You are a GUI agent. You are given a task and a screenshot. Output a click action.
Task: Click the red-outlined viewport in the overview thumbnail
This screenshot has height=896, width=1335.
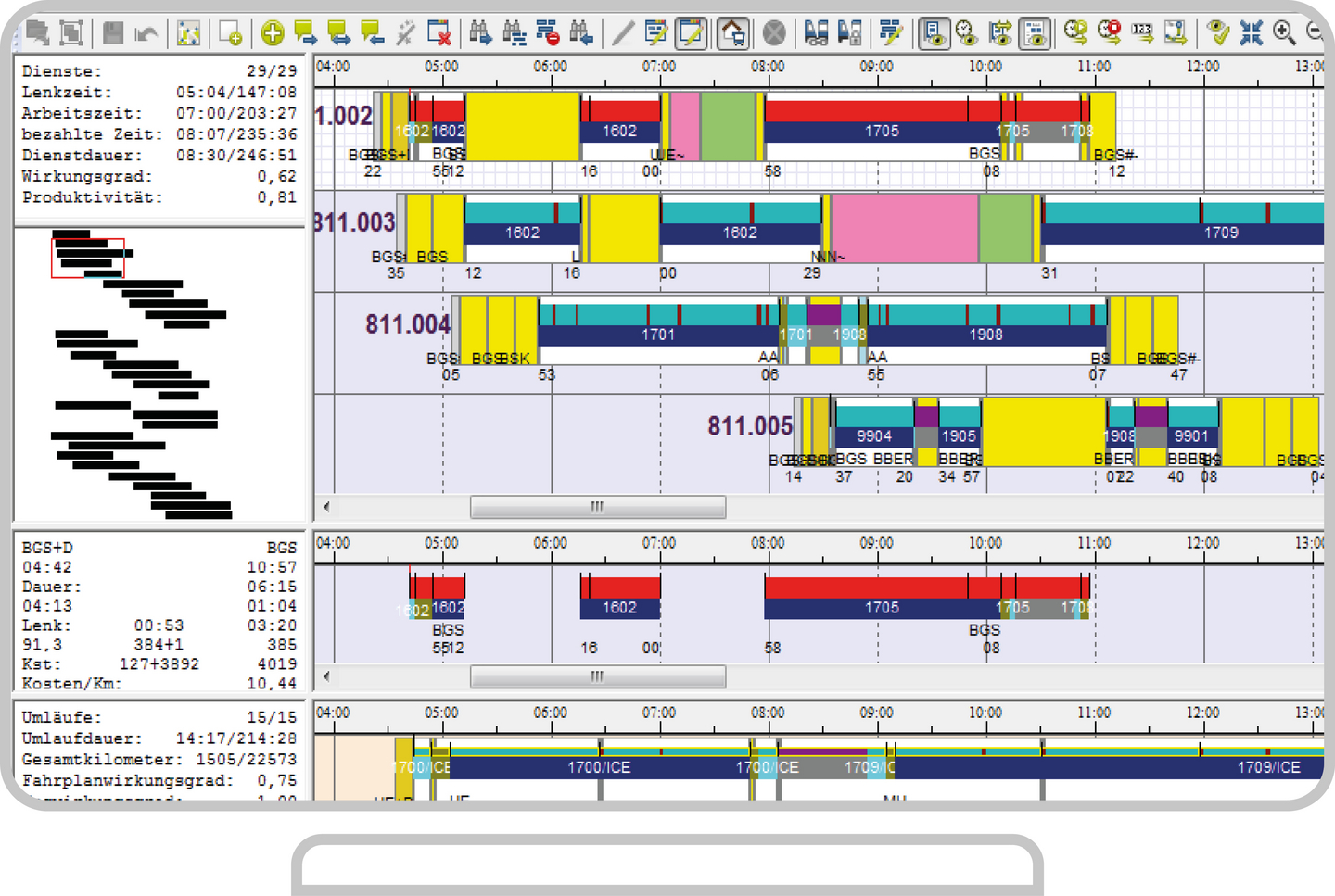87,258
